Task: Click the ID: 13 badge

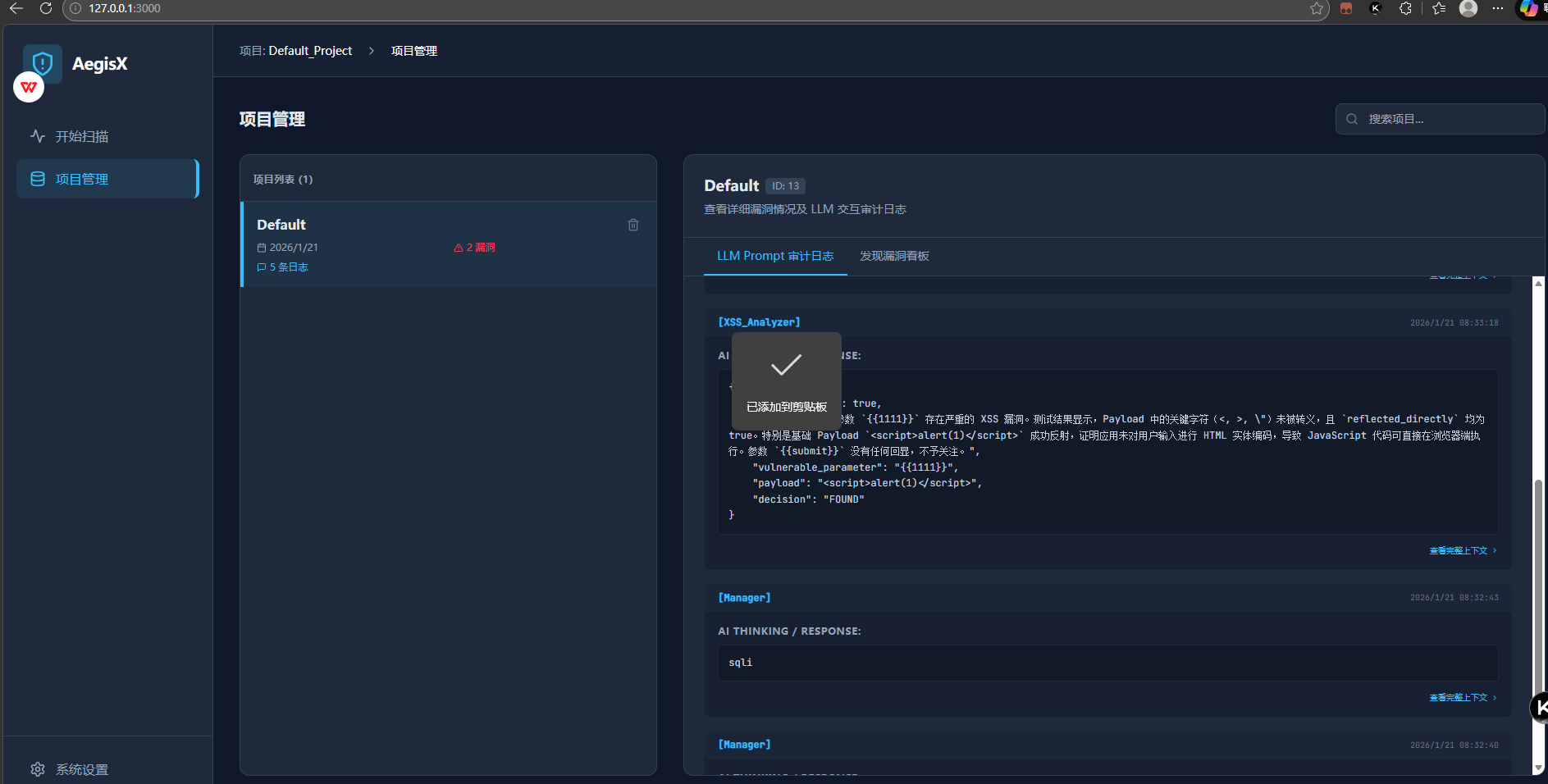Action: point(785,186)
